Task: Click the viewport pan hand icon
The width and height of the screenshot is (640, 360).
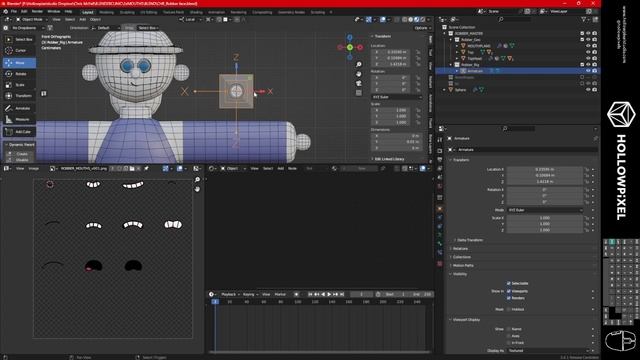Action: pos(358,74)
